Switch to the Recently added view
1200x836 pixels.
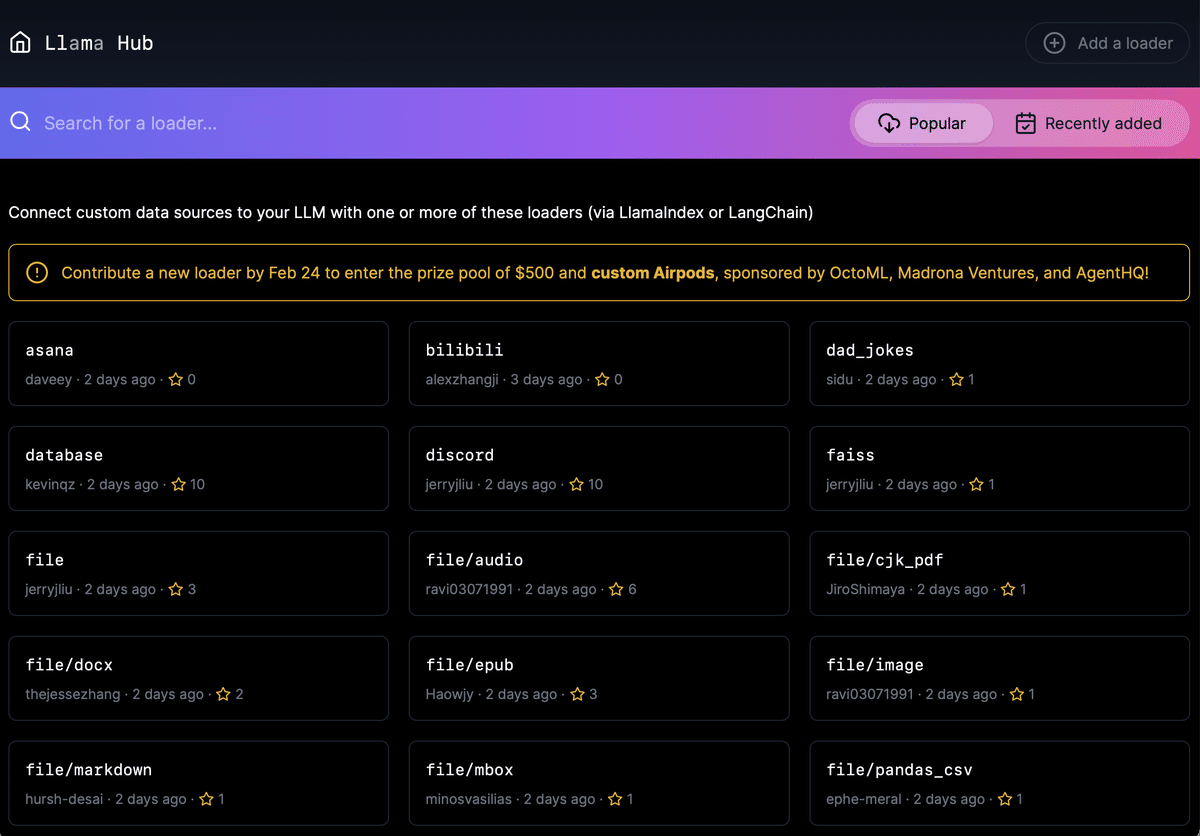click(1089, 122)
